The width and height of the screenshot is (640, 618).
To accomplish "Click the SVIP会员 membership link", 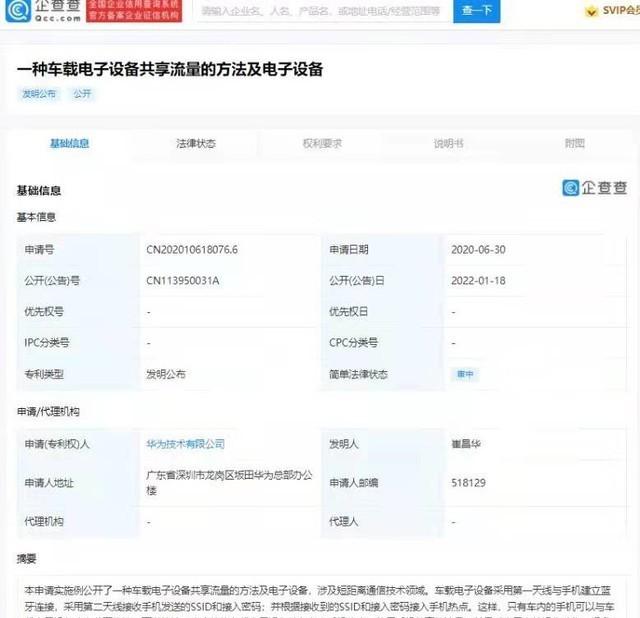I will click(x=620, y=11).
